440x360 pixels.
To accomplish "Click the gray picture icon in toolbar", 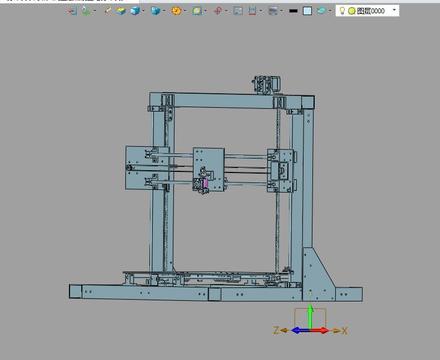I will tap(238, 11).
